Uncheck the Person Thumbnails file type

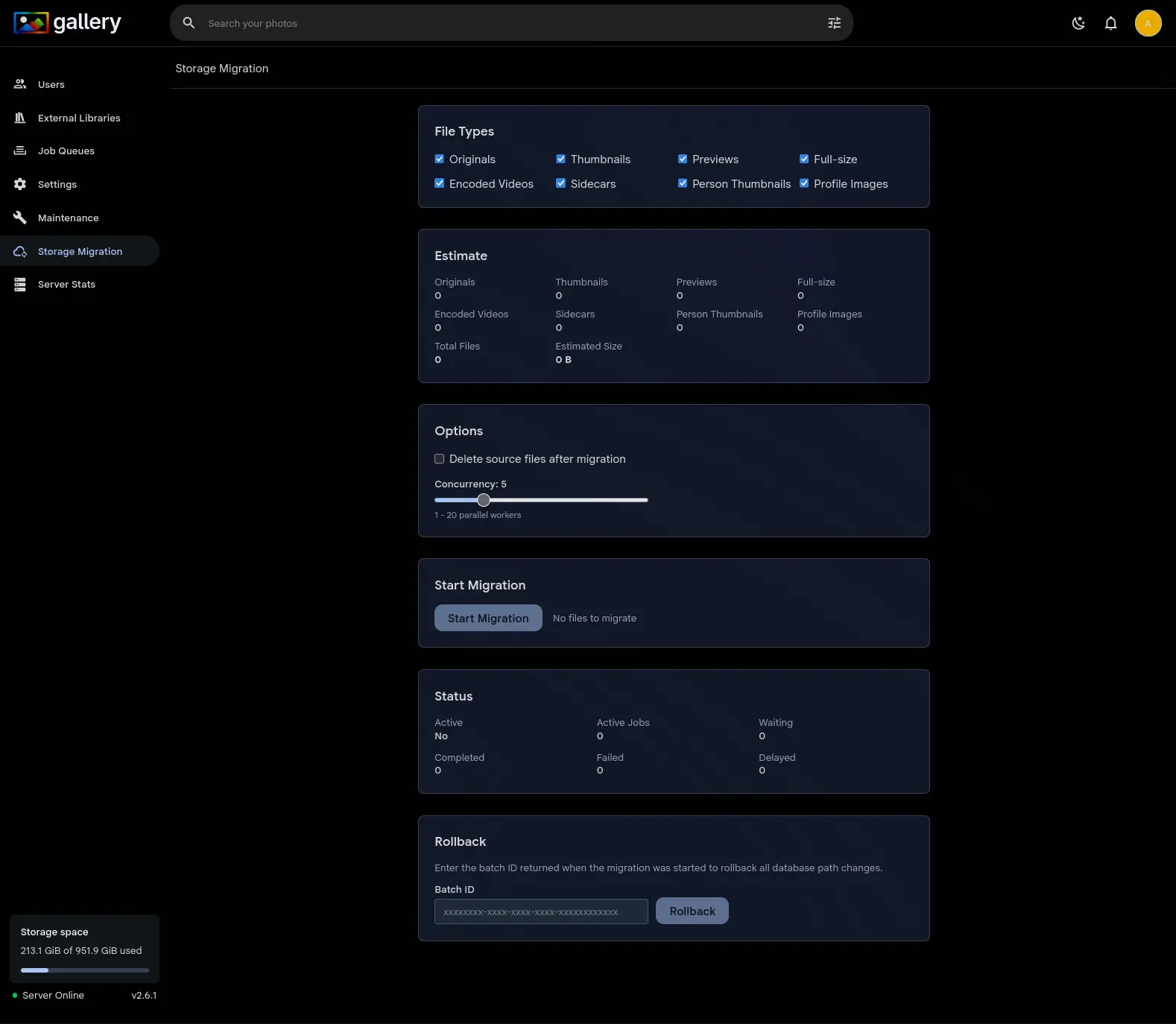coord(683,183)
